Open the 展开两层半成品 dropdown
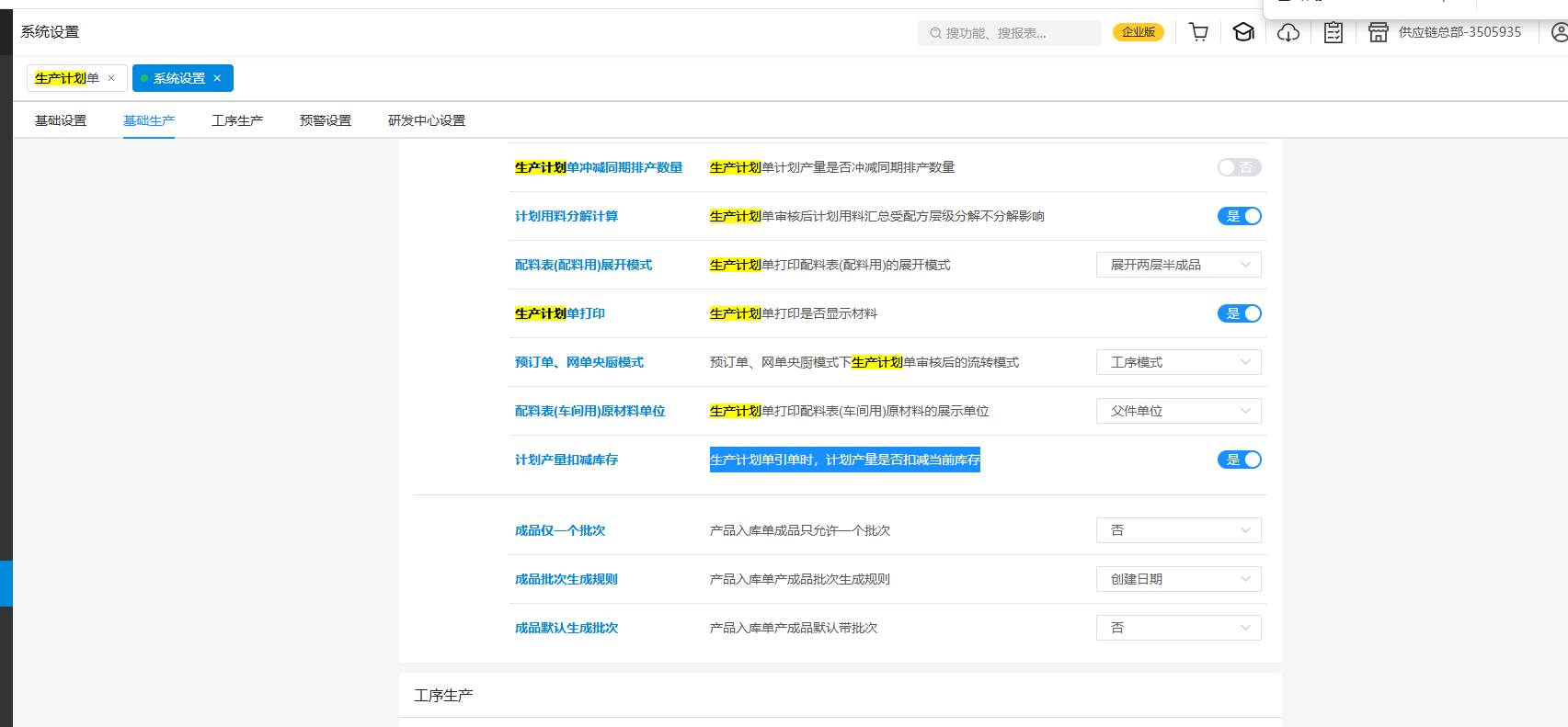This screenshot has width=1568, height=727. 1178,265
